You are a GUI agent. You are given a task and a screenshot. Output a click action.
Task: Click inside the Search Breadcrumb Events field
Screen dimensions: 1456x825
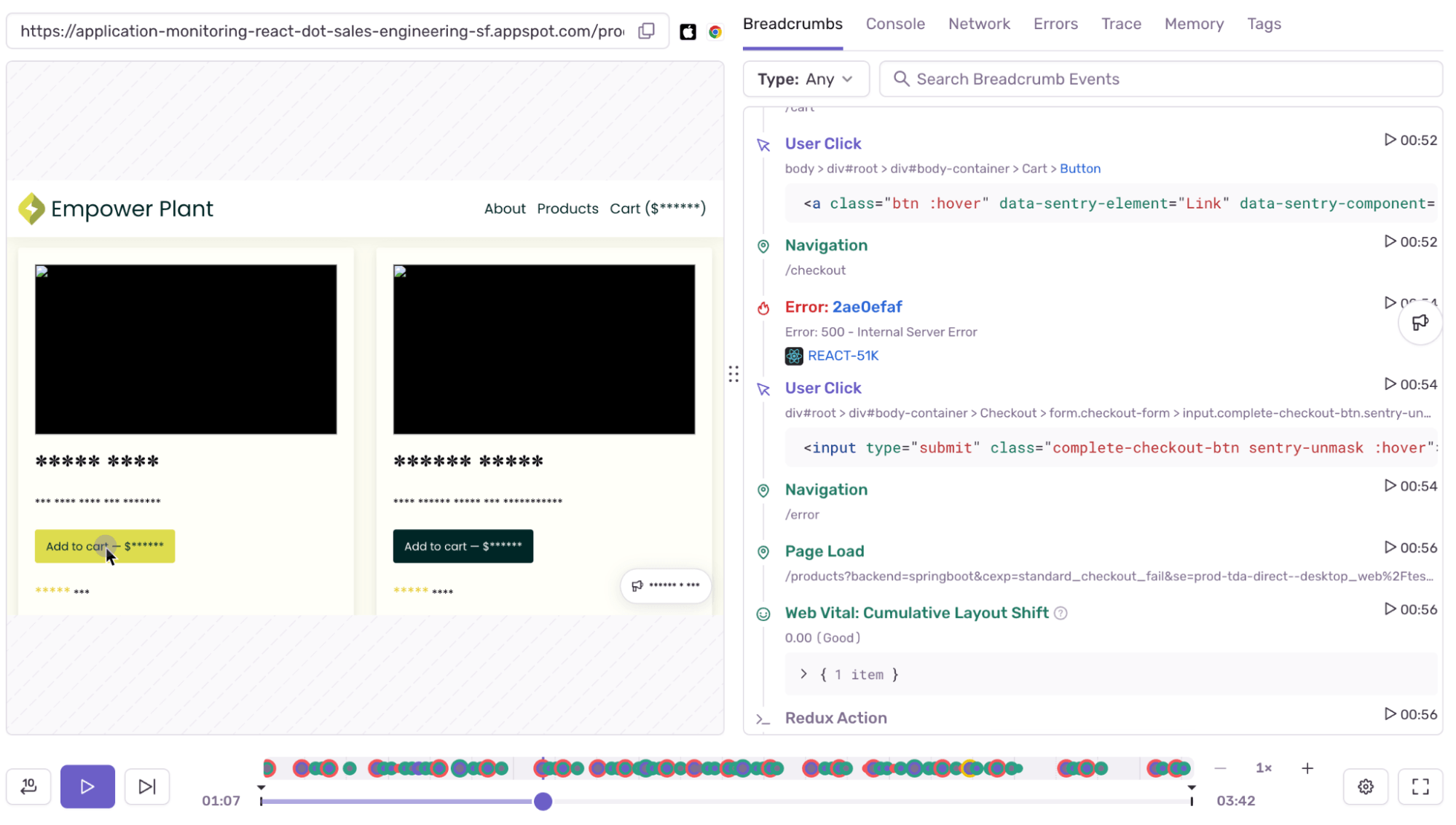click(1093, 79)
